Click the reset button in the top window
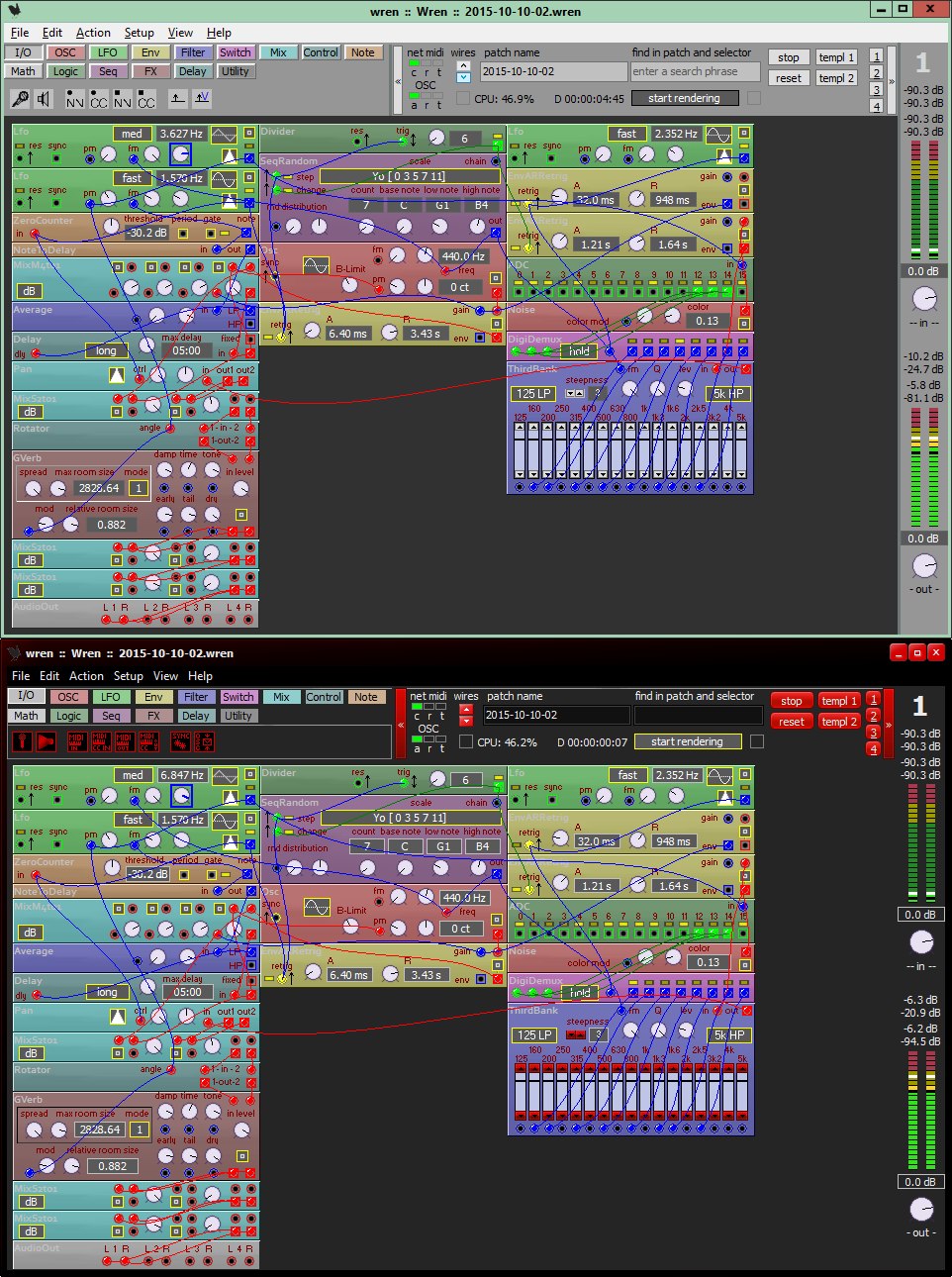Viewport: 952px width, 1277px height. point(789,78)
